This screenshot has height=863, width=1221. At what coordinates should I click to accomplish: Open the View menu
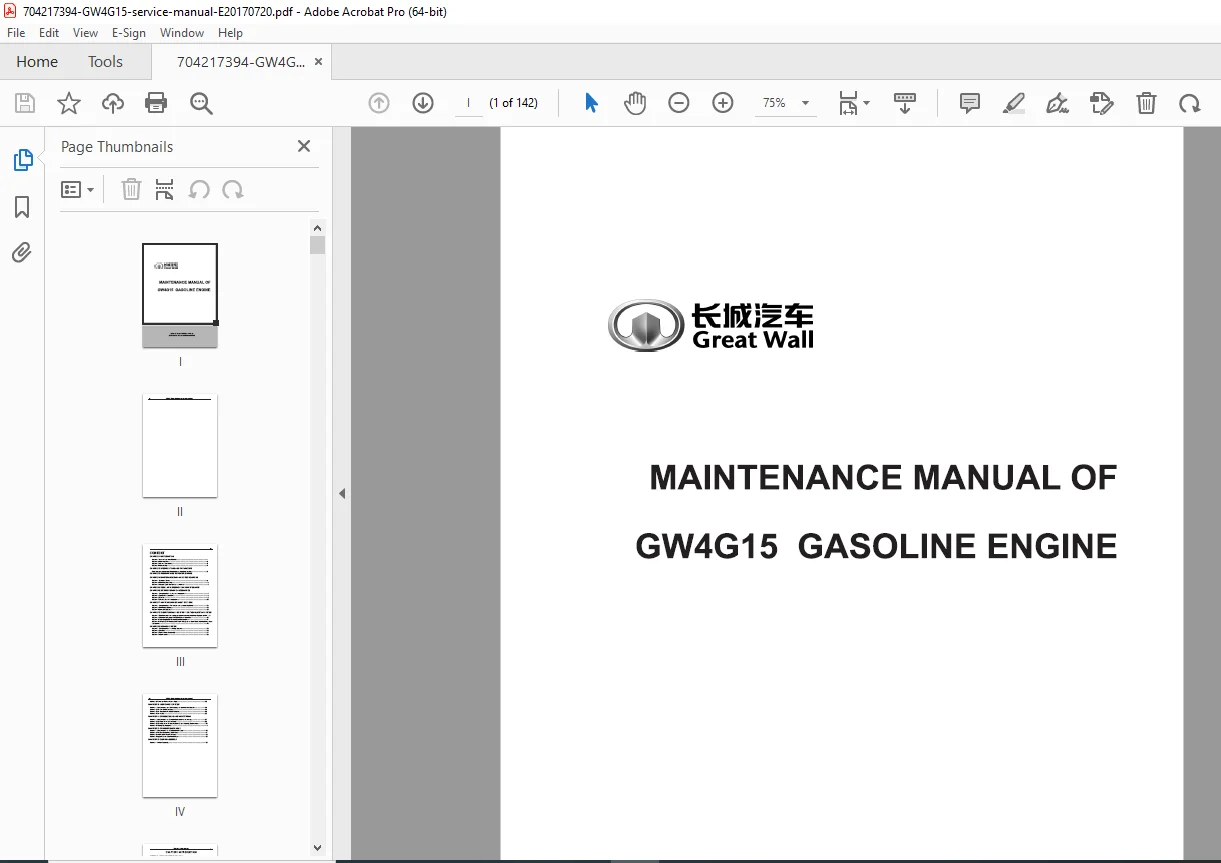click(x=85, y=33)
